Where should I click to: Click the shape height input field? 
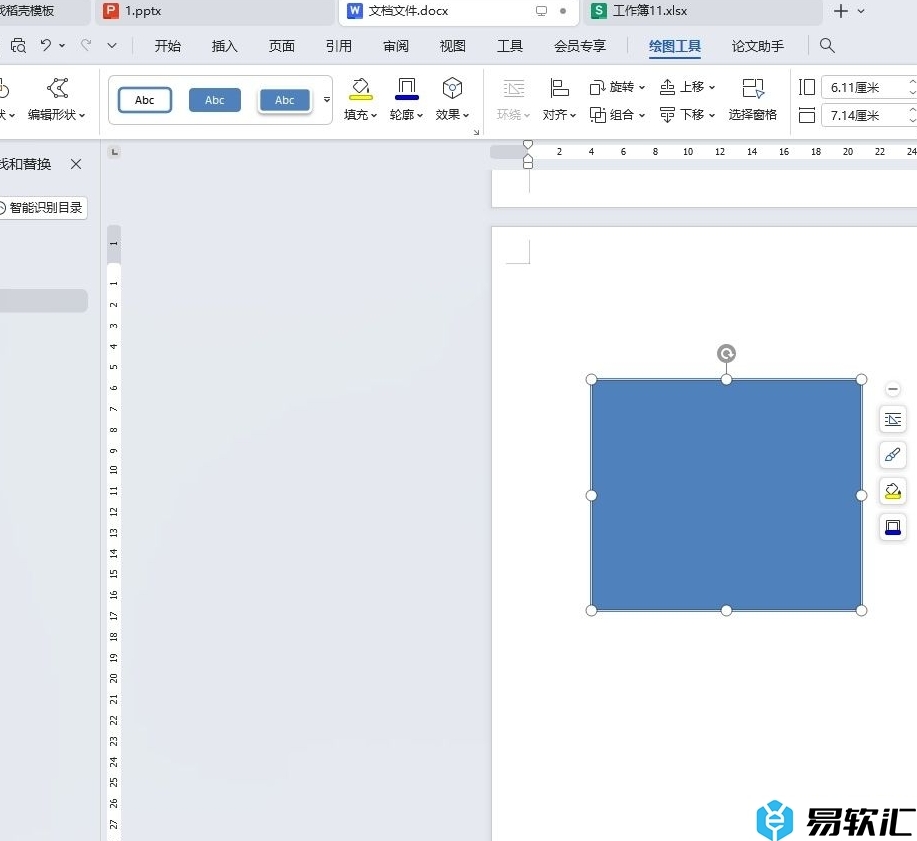click(x=862, y=88)
